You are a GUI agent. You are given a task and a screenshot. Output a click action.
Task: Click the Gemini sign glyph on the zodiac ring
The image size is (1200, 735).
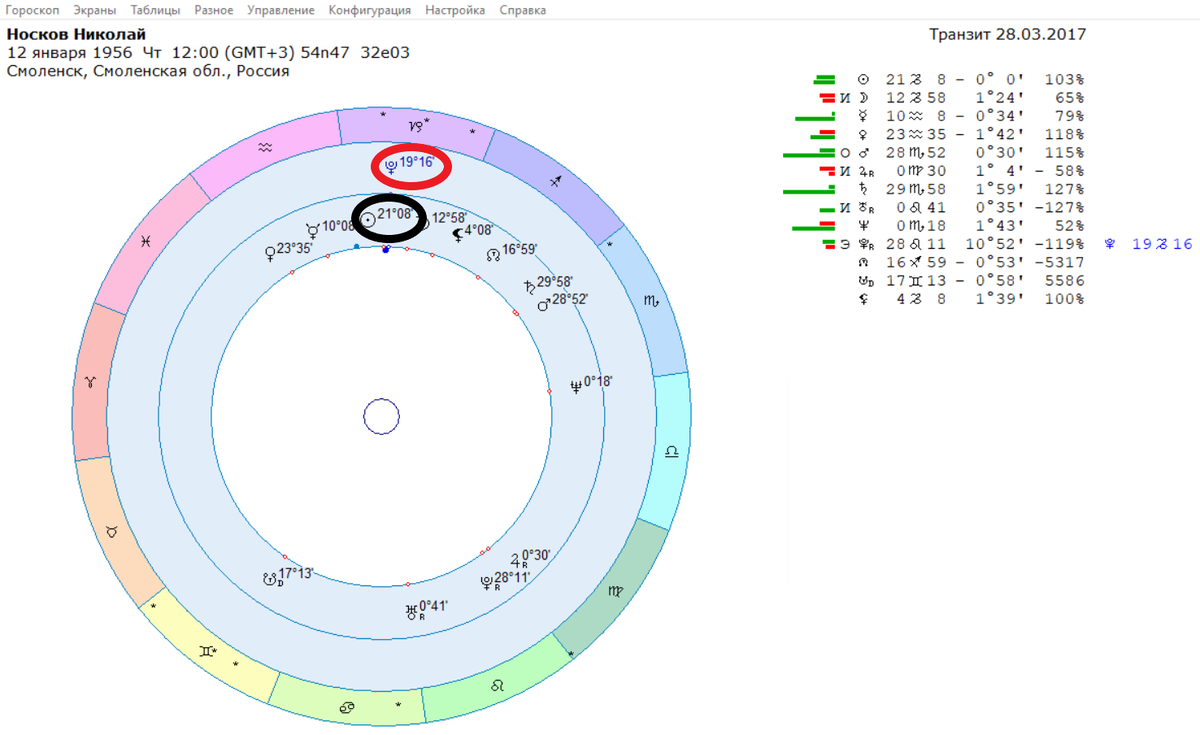[205, 651]
